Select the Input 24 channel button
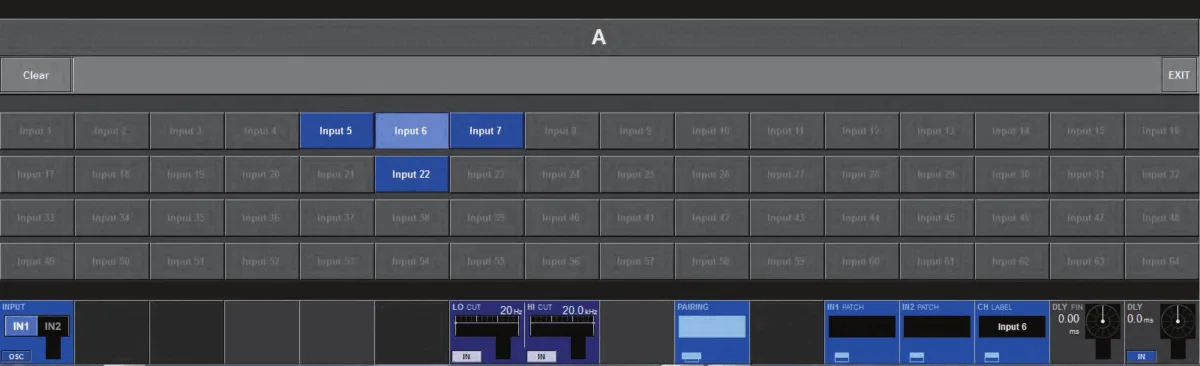Screen dimensions: 1200x366 click(x=561, y=175)
